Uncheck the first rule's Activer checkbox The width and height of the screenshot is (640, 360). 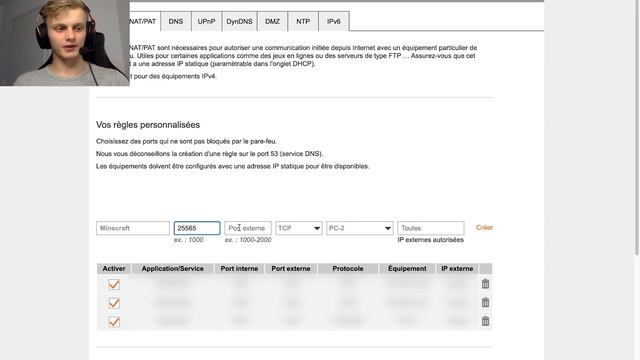[114, 284]
